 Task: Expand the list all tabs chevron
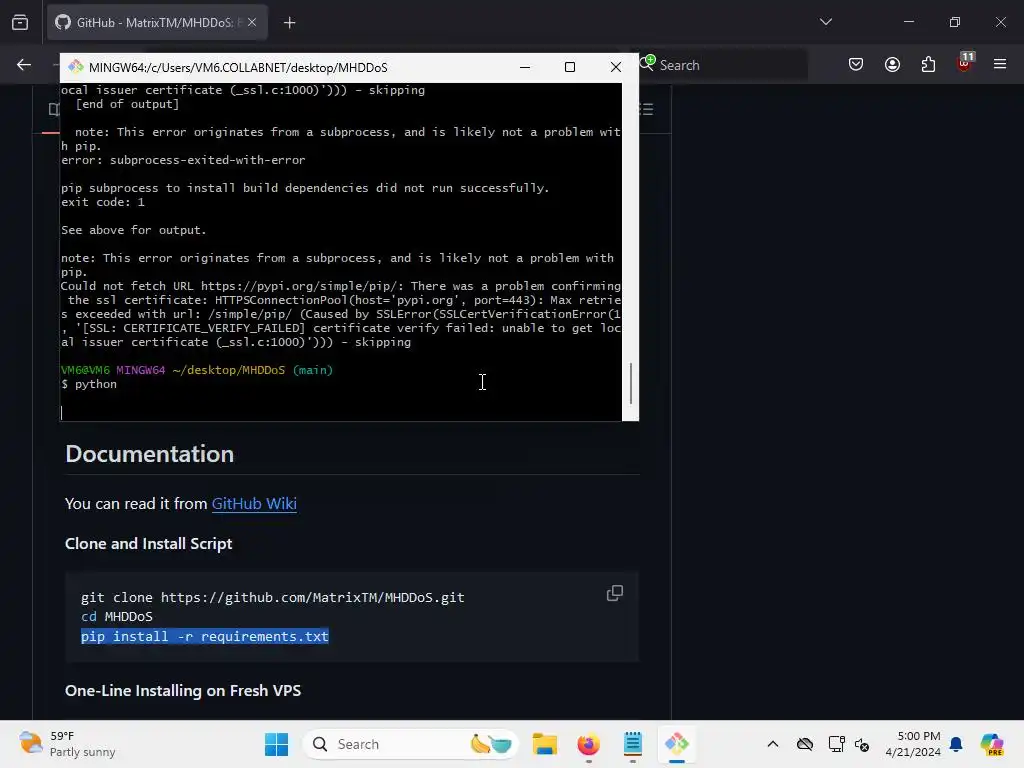pyautogui.click(x=825, y=22)
